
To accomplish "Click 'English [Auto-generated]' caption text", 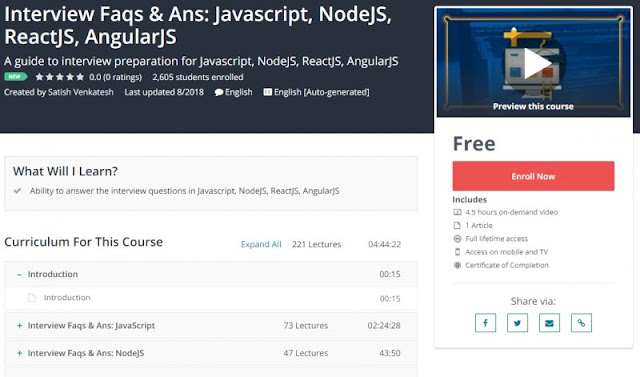I will (x=322, y=92).
